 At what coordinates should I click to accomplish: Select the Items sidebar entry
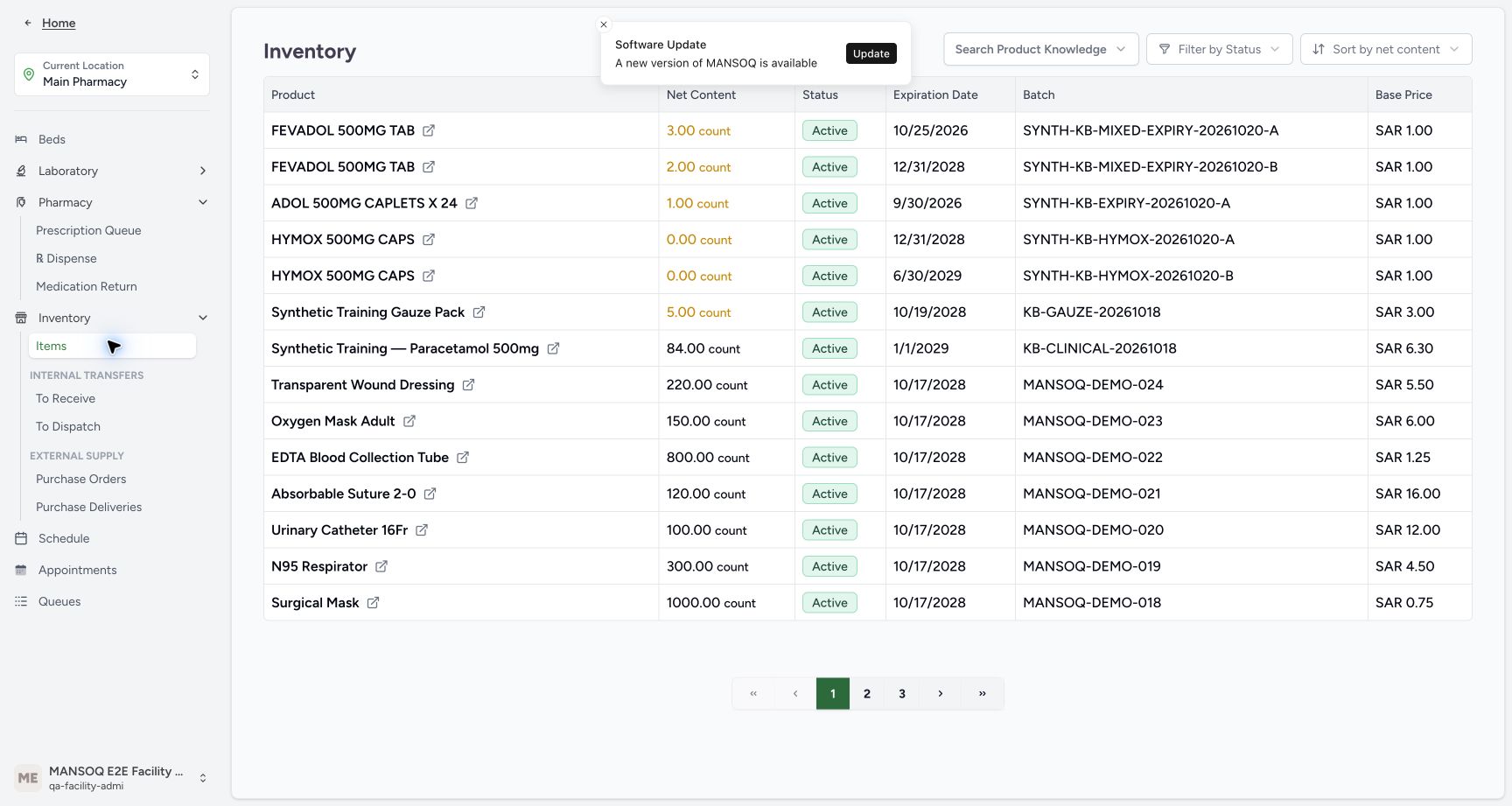112,346
